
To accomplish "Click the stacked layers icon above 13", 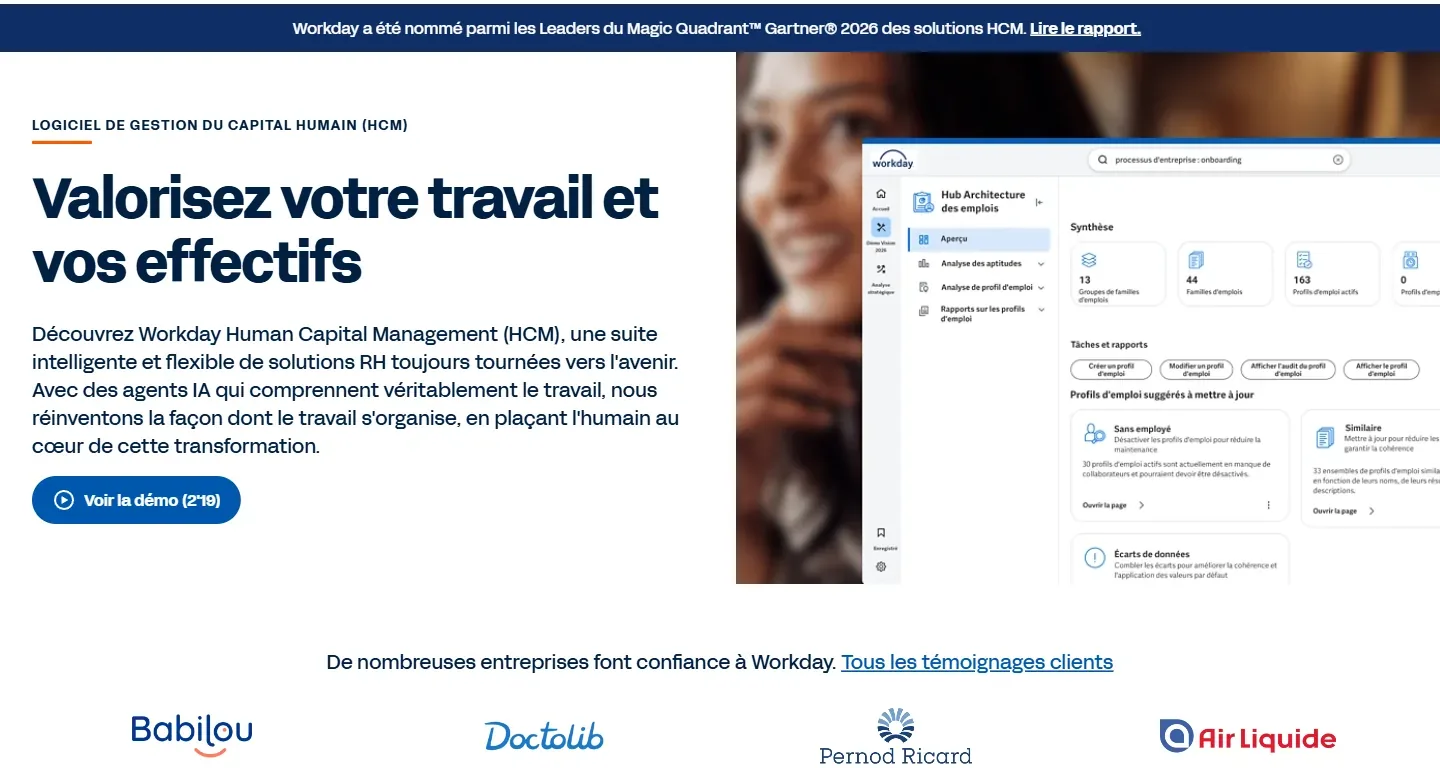I will 1088,260.
